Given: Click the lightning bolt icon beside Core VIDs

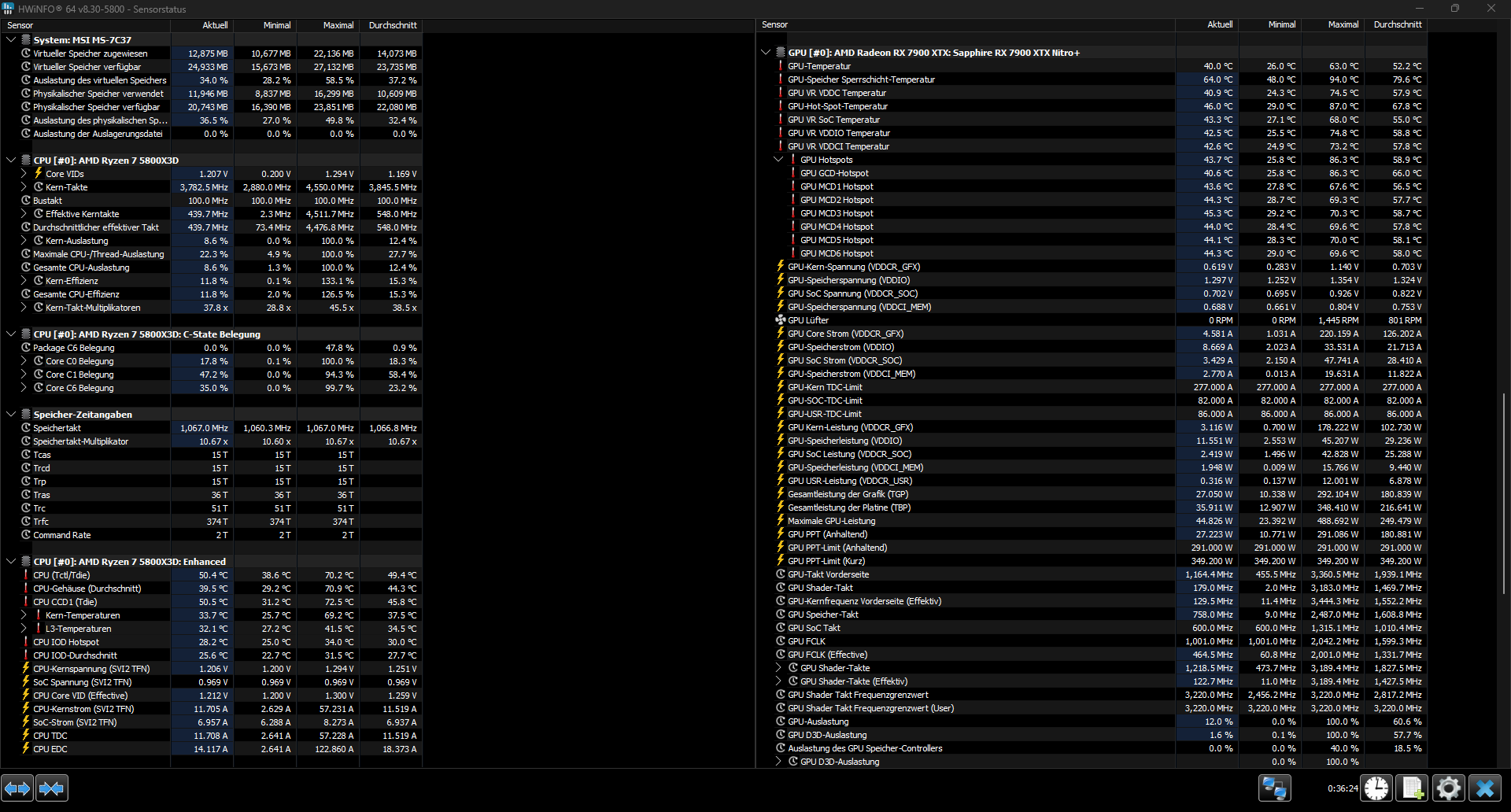Looking at the screenshot, I should [38, 174].
